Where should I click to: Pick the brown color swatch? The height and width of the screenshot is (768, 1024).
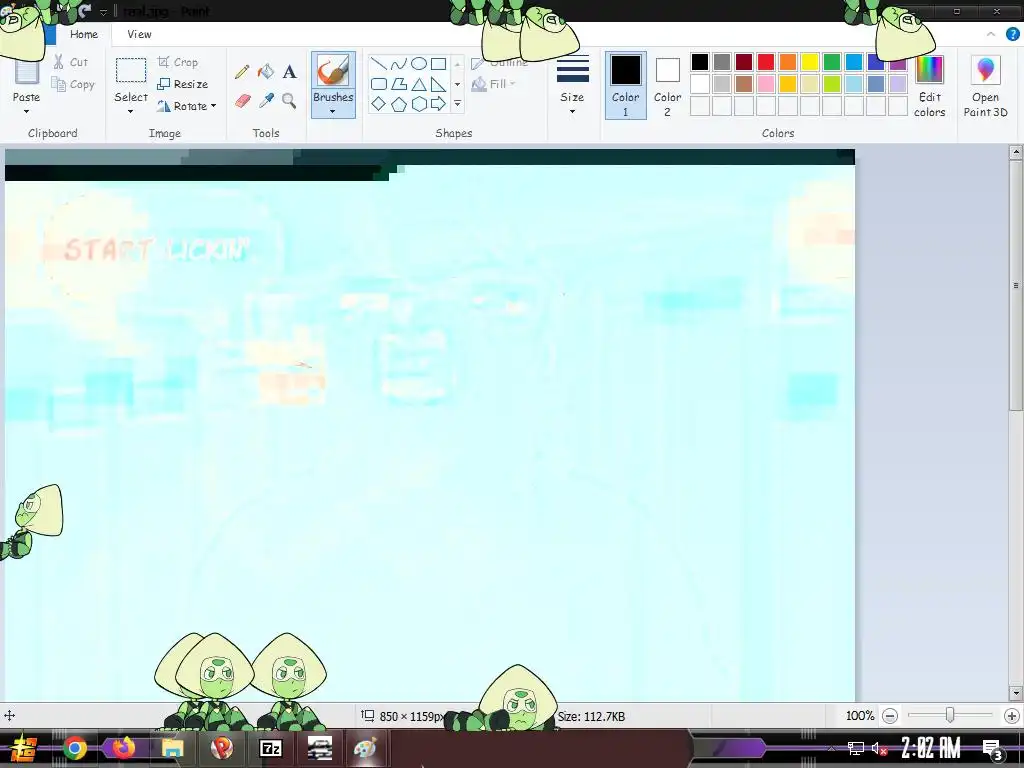click(x=744, y=84)
